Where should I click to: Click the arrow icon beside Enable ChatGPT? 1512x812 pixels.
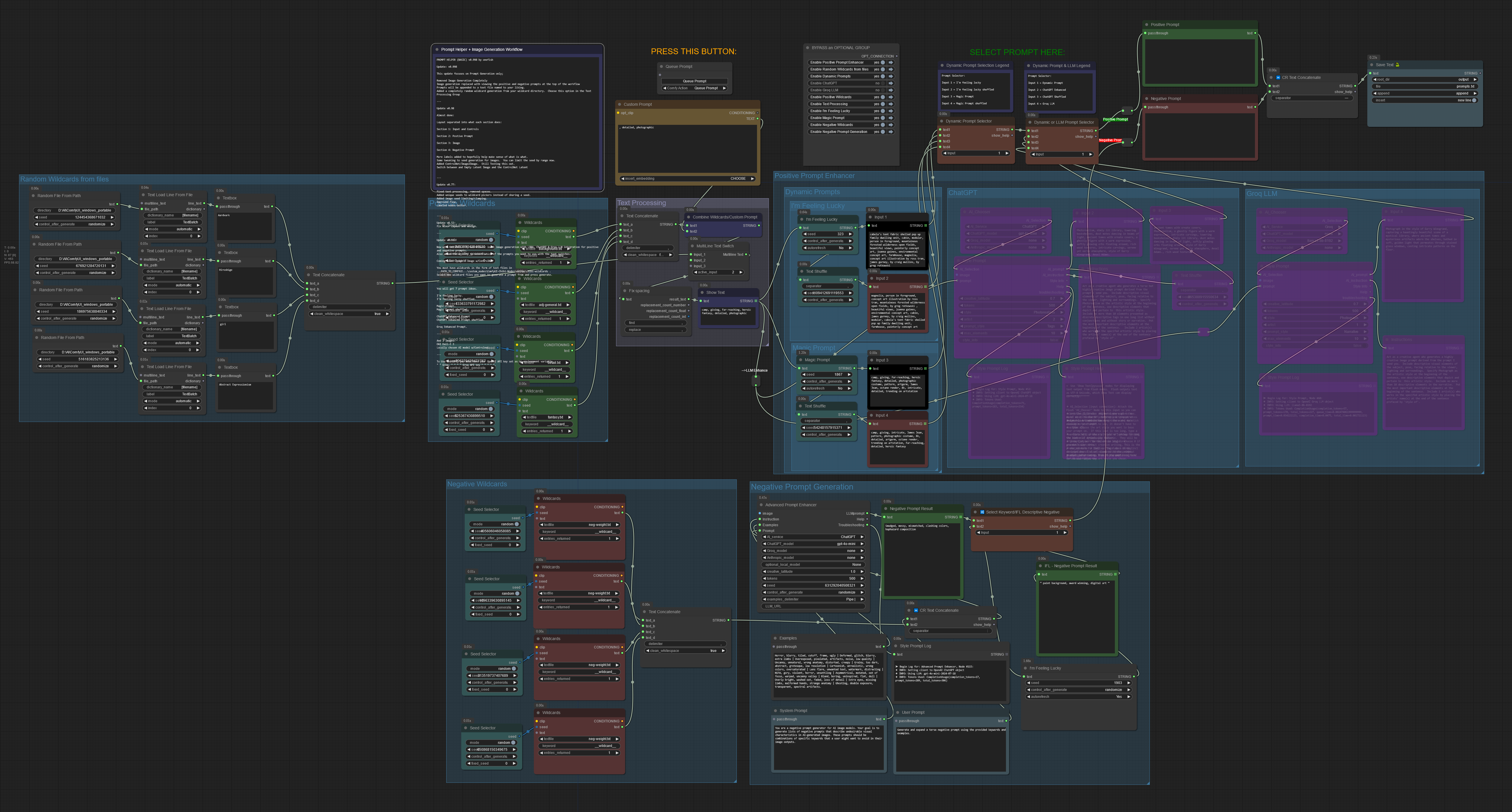click(x=890, y=84)
